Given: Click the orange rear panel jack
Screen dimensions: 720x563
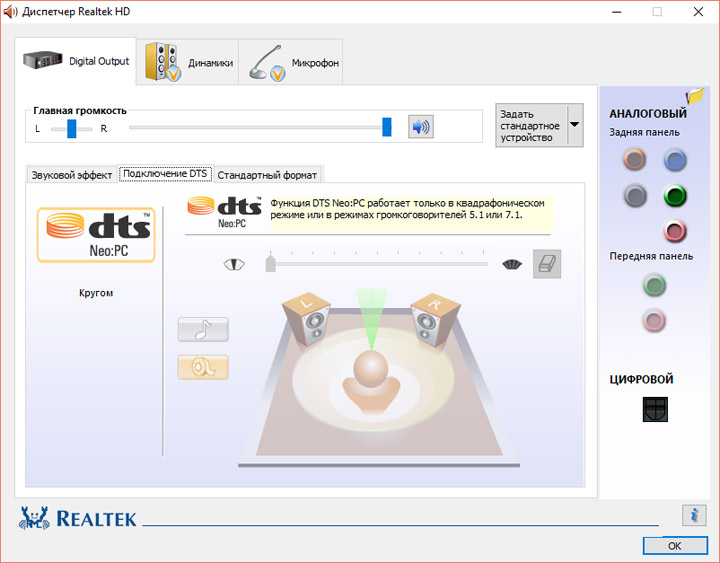Looking at the screenshot, I should coord(635,159).
